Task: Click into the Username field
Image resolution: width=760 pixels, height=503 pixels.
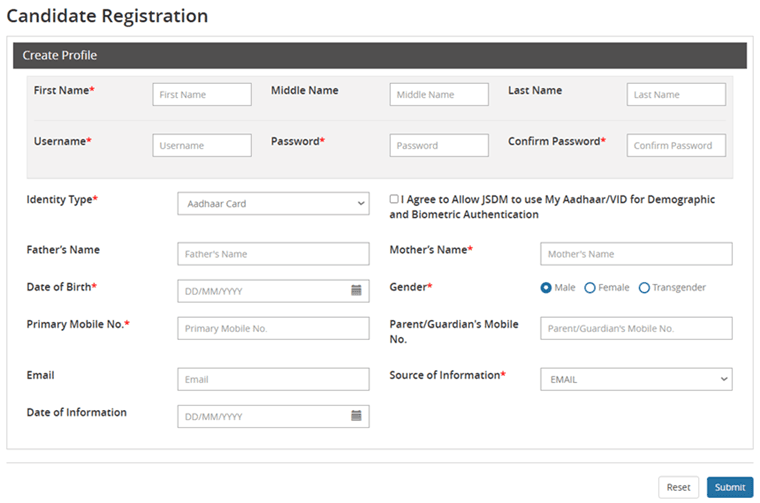Action: click(202, 146)
